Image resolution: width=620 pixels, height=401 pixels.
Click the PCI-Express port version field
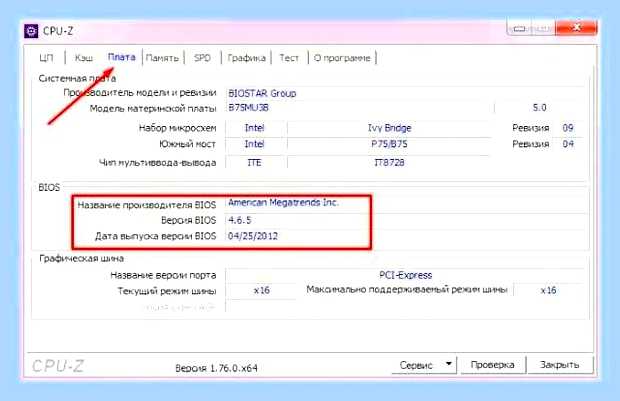[x=405, y=275]
